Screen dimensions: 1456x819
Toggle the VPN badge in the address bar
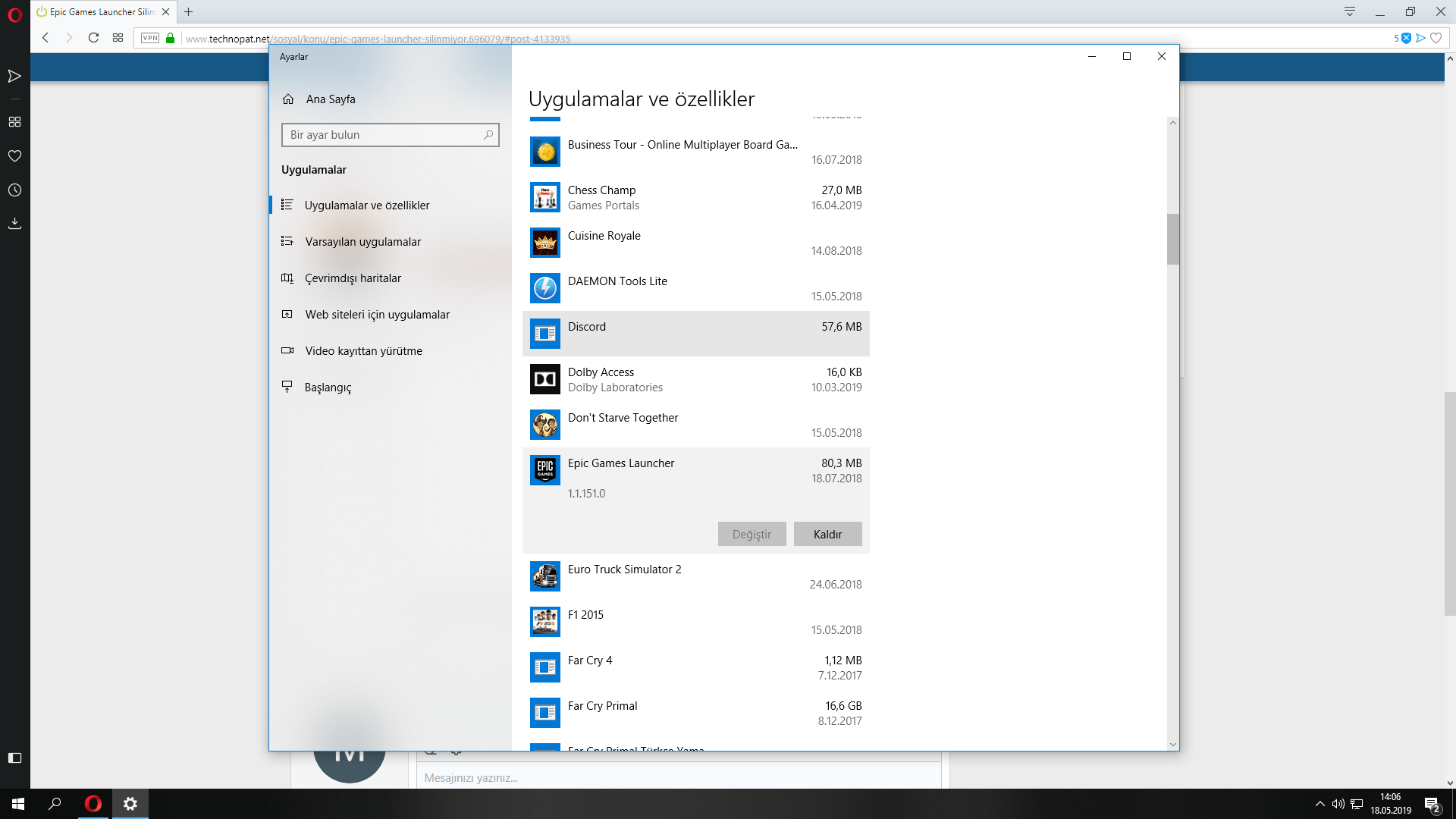coord(150,38)
